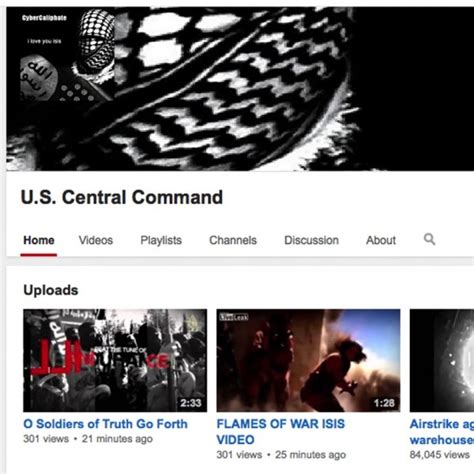Select the Home tab
474x474 pixels.
point(39,240)
